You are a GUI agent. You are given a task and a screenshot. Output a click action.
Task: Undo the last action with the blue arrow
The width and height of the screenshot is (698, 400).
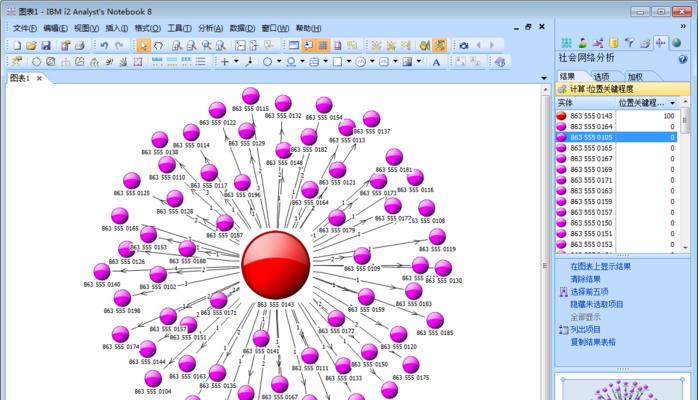104,45
